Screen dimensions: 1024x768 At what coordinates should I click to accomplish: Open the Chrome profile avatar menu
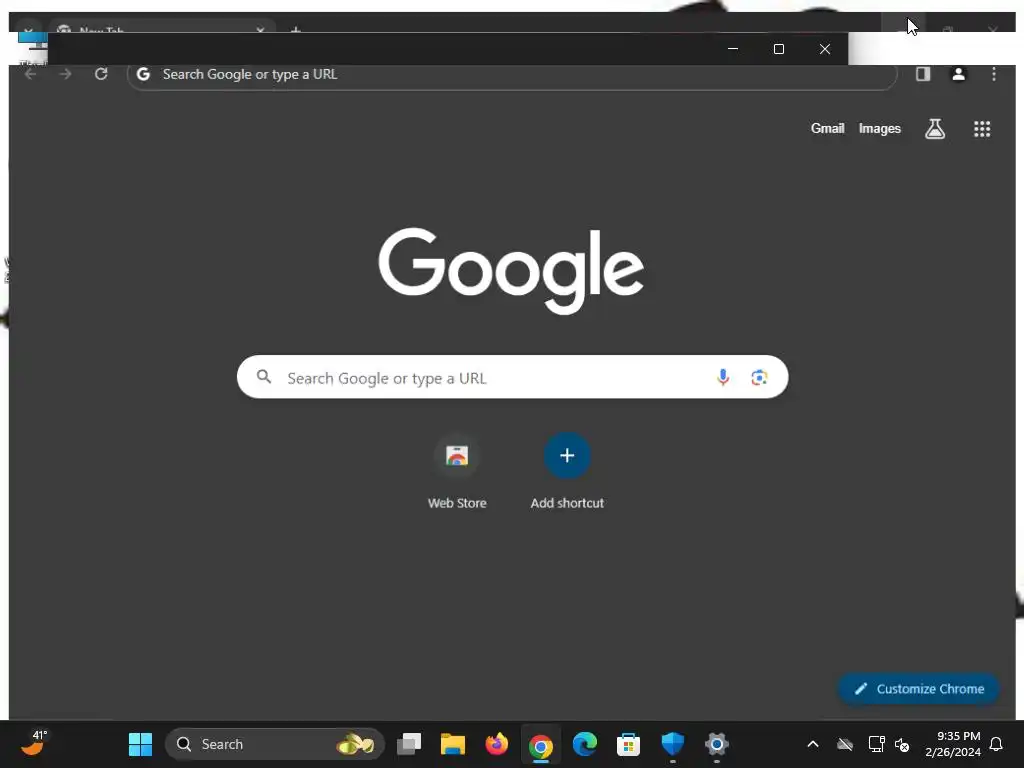click(958, 74)
